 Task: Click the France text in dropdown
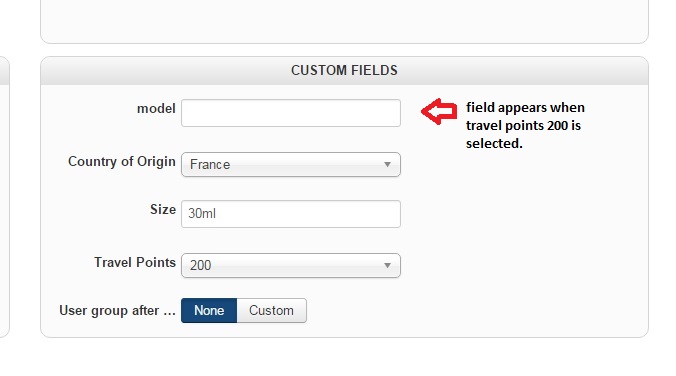pyautogui.click(x=210, y=165)
